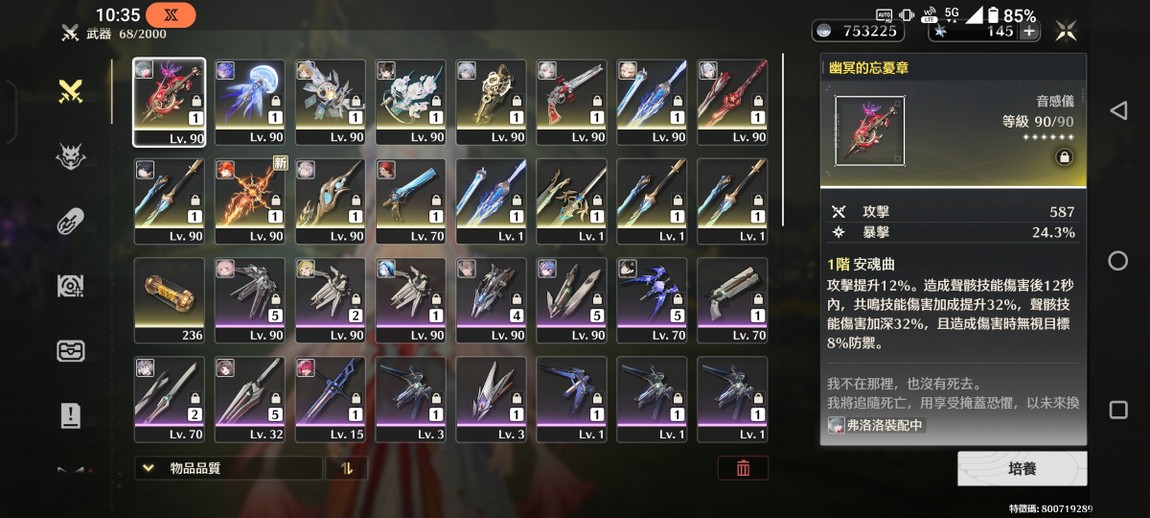Image resolution: width=1150 pixels, height=518 pixels.
Task: Click the 培養 develop button
Action: (1022, 468)
